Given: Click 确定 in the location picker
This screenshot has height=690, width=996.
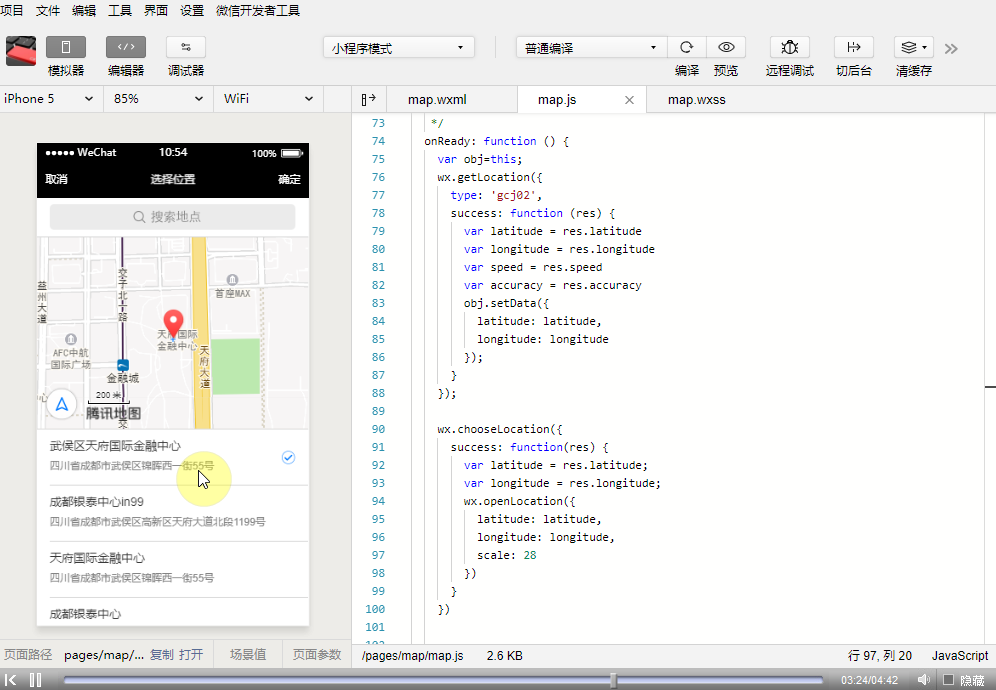Looking at the screenshot, I should (x=289, y=179).
